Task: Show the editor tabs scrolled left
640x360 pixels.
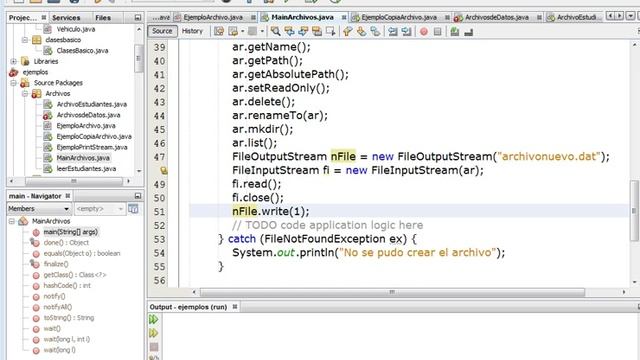Action: coord(610,16)
